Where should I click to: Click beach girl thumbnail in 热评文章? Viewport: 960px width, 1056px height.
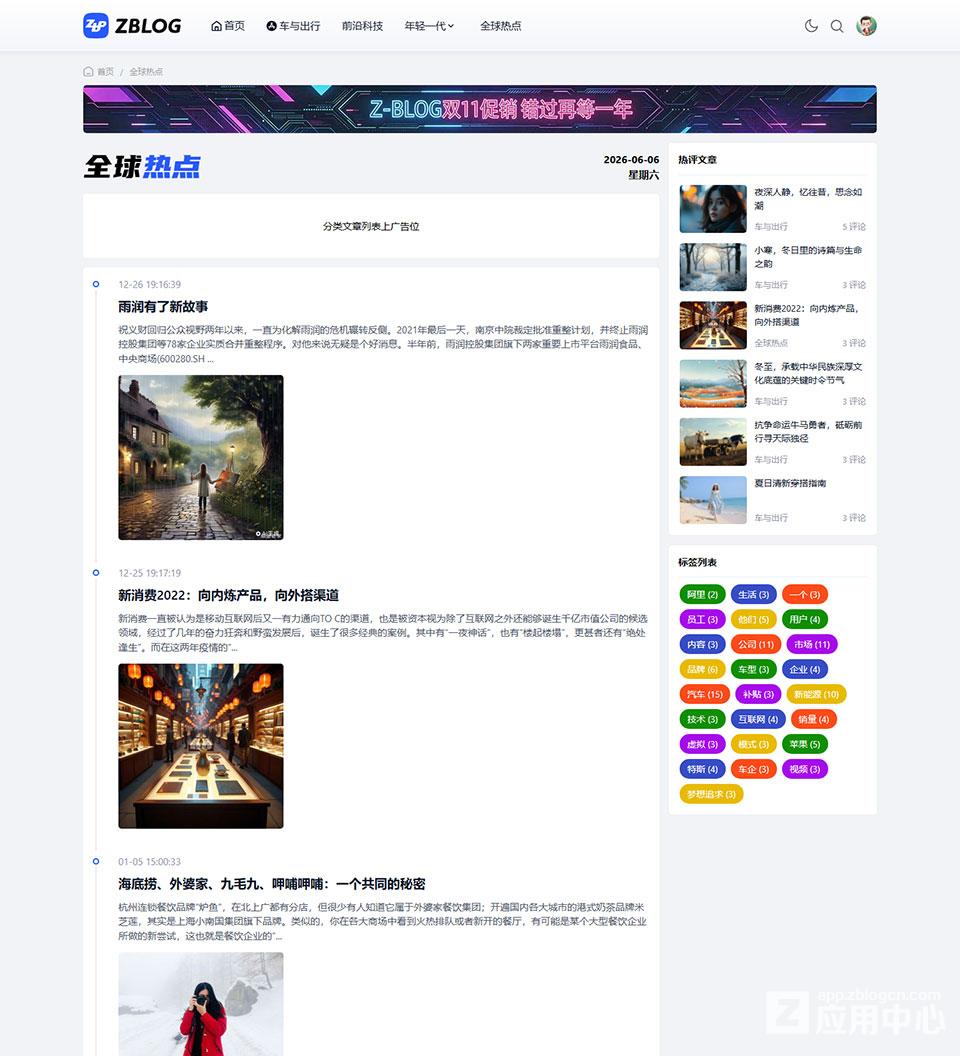[713, 500]
